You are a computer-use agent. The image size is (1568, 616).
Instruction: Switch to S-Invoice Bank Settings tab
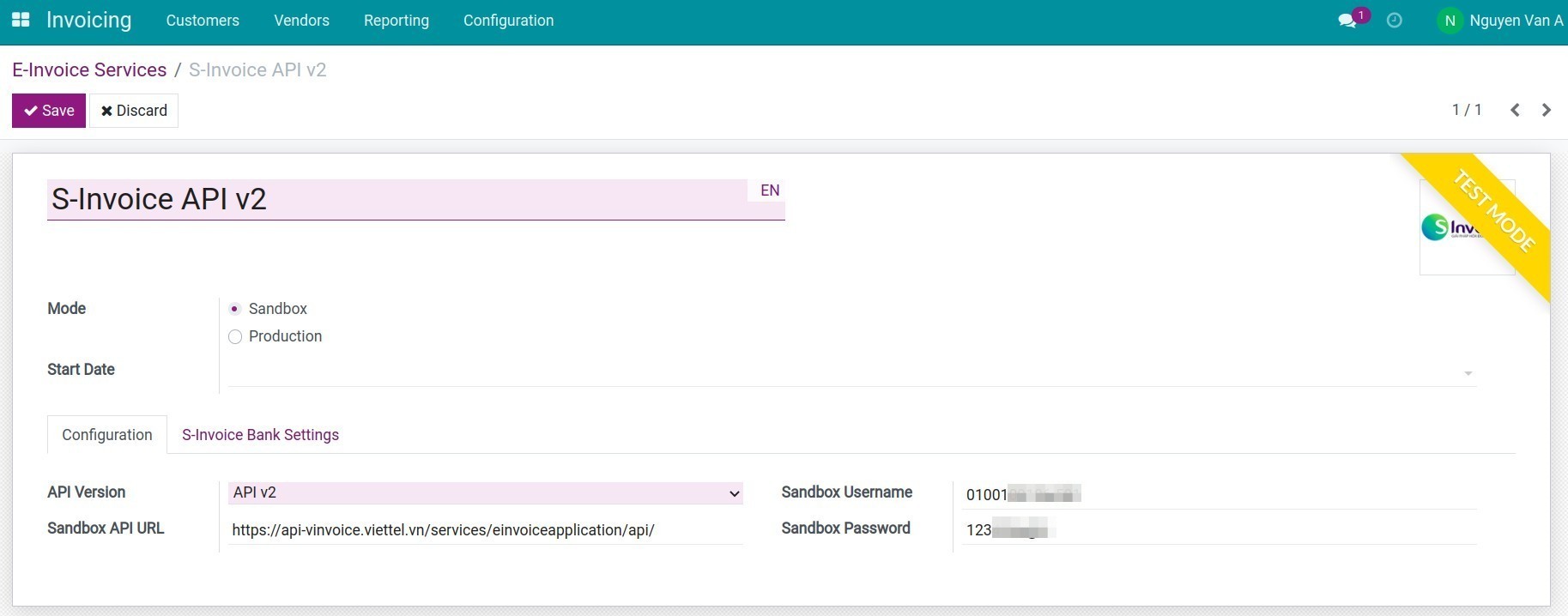260,435
